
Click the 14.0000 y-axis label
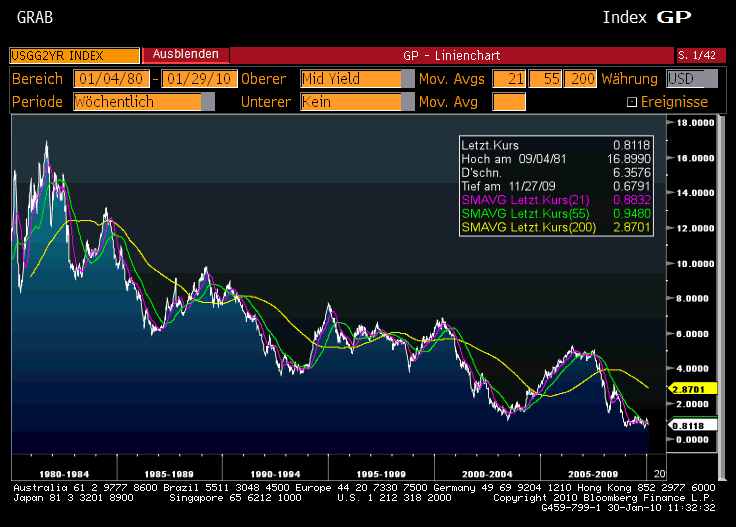[695, 193]
